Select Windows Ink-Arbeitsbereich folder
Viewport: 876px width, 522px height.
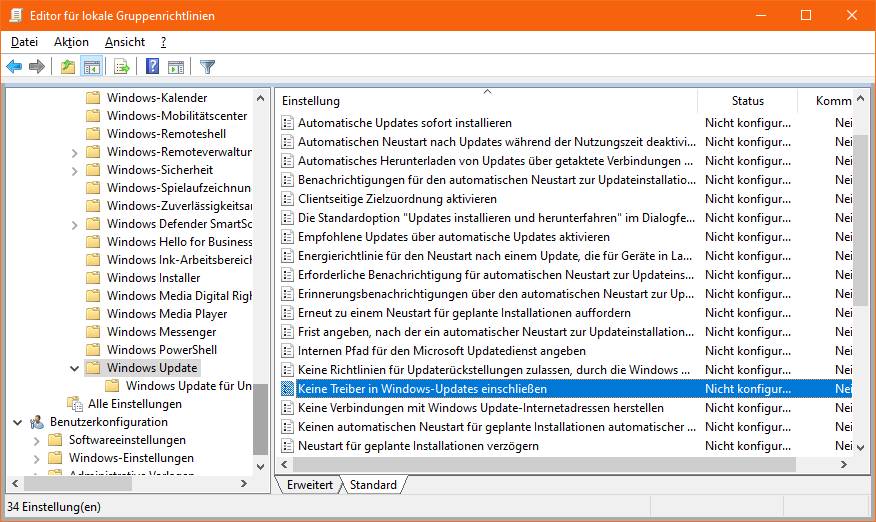click(x=179, y=260)
